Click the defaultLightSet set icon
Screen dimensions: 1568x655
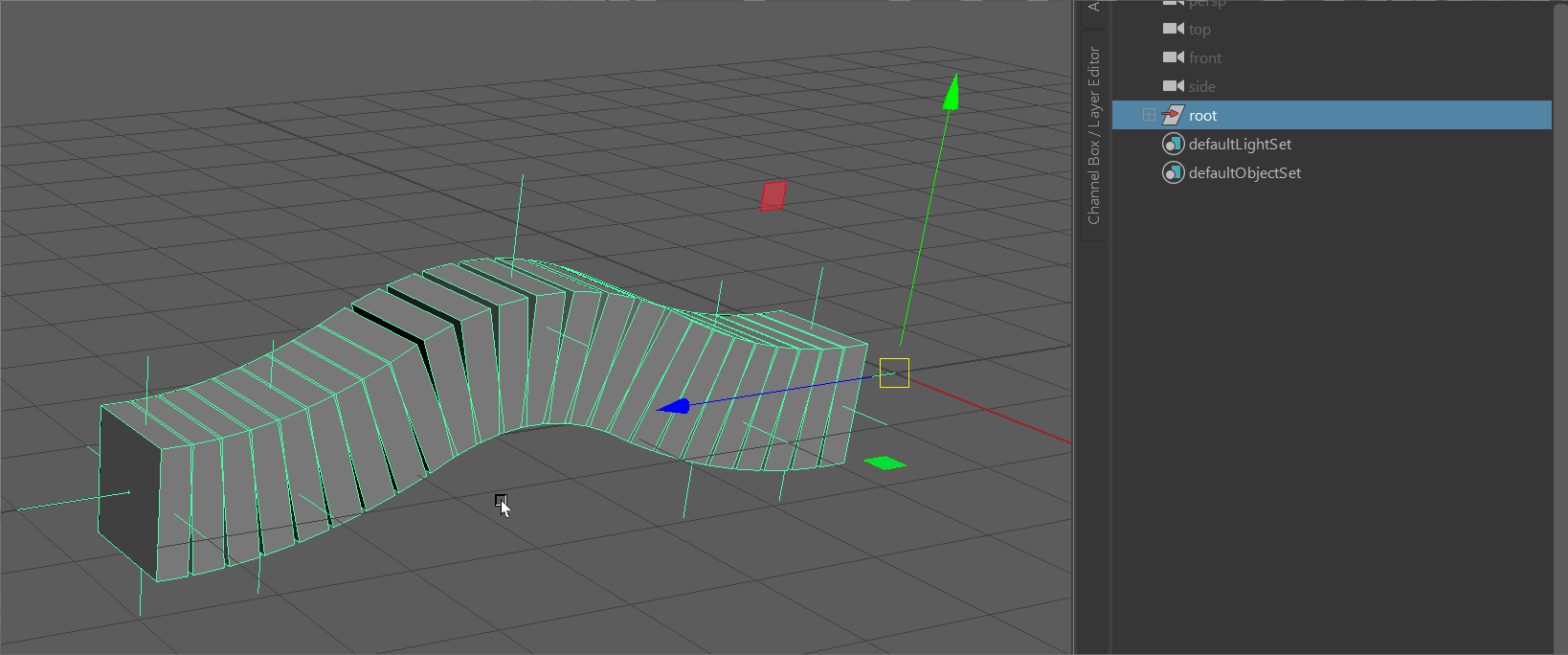tap(1173, 144)
